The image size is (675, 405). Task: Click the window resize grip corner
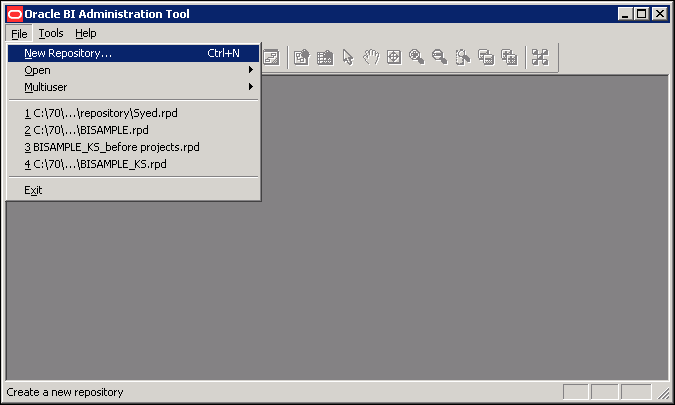tap(663, 392)
